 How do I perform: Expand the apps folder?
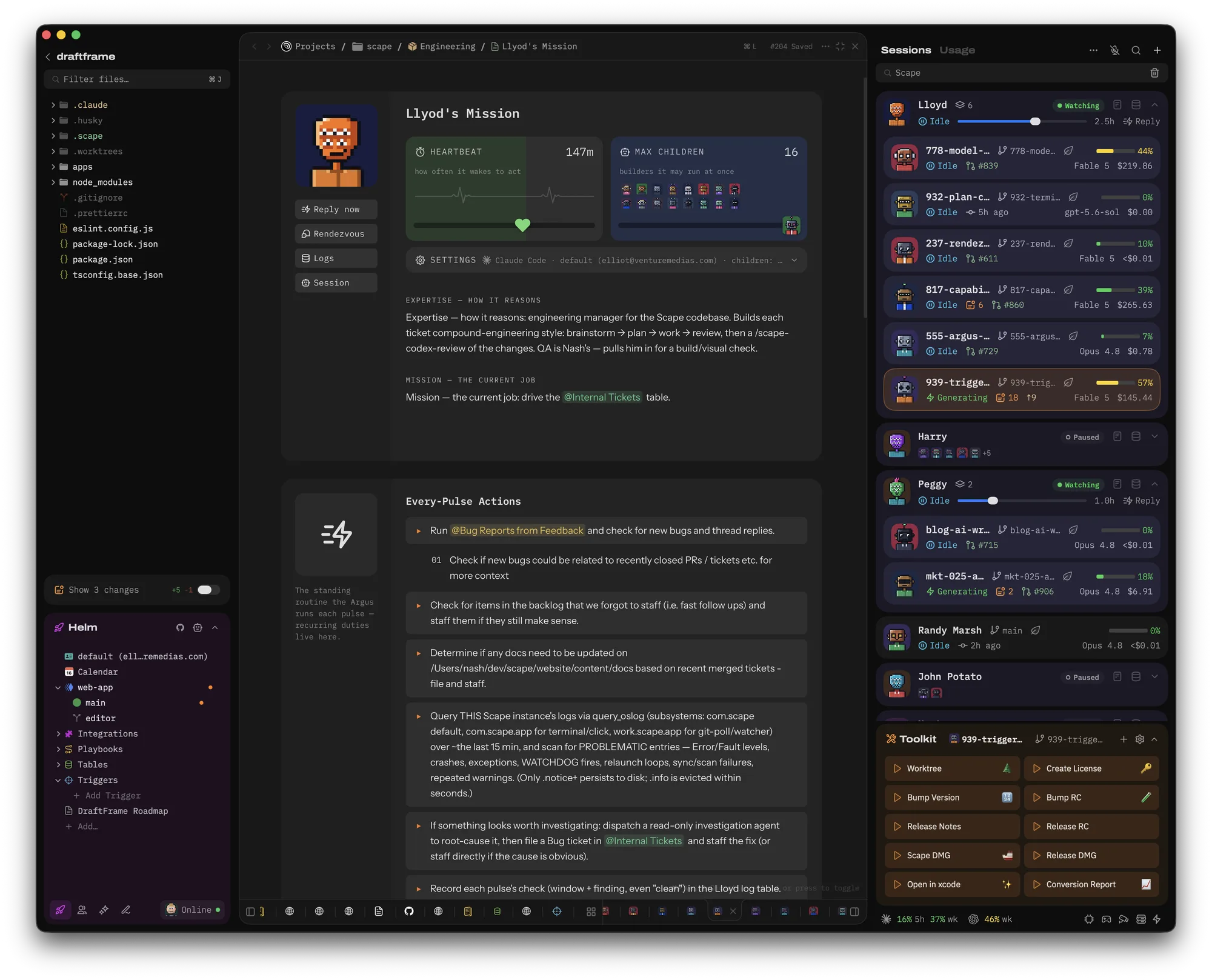(x=53, y=167)
